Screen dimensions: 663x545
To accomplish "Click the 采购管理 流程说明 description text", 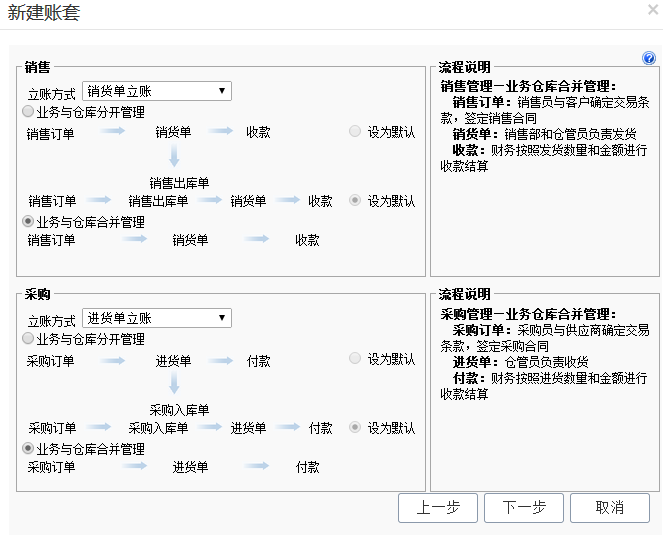I will [x=545, y=354].
